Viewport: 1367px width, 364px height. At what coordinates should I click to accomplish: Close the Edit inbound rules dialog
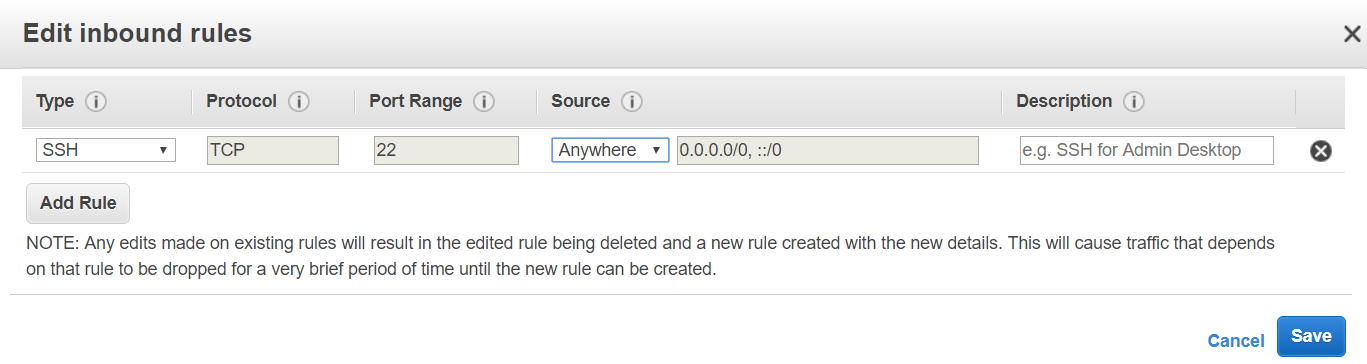pyautogui.click(x=1352, y=34)
